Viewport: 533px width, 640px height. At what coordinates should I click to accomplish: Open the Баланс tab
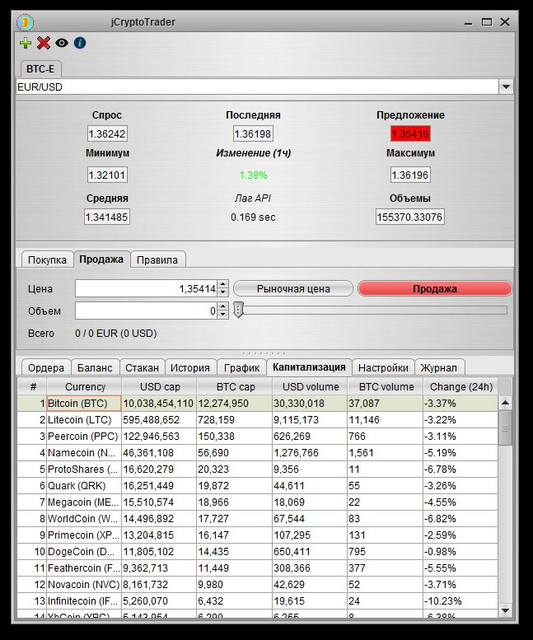[95, 367]
